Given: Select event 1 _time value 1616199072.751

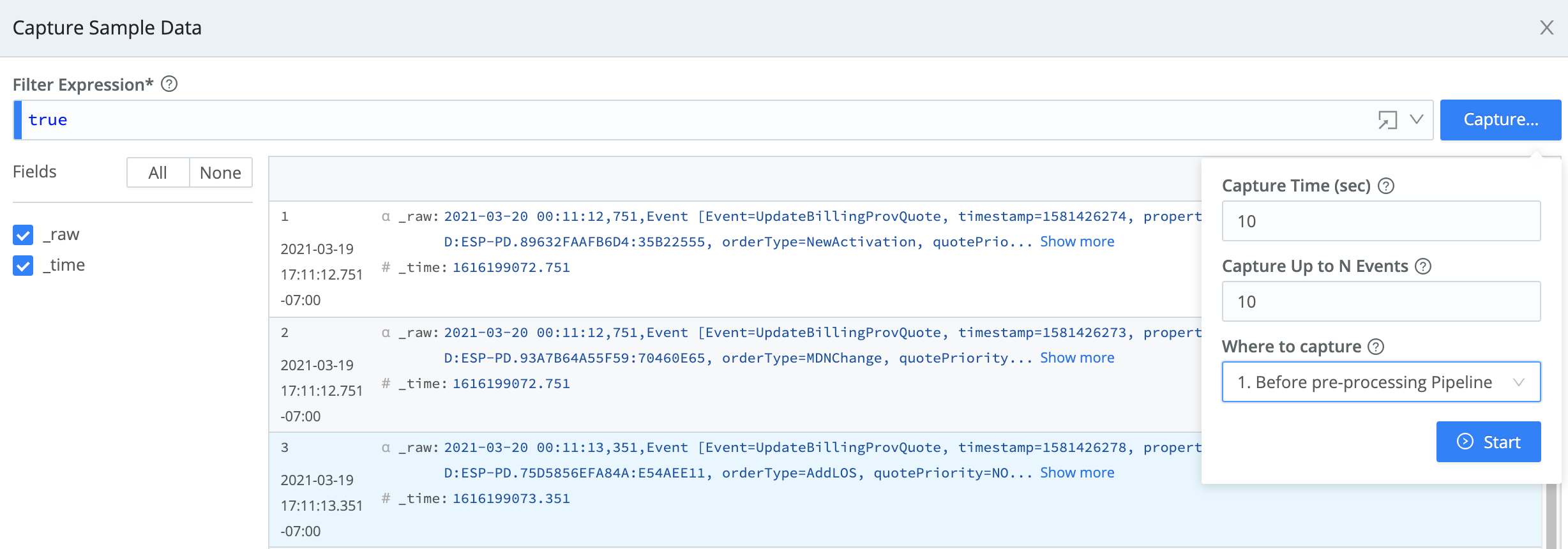Looking at the screenshot, I should (511, 267).
